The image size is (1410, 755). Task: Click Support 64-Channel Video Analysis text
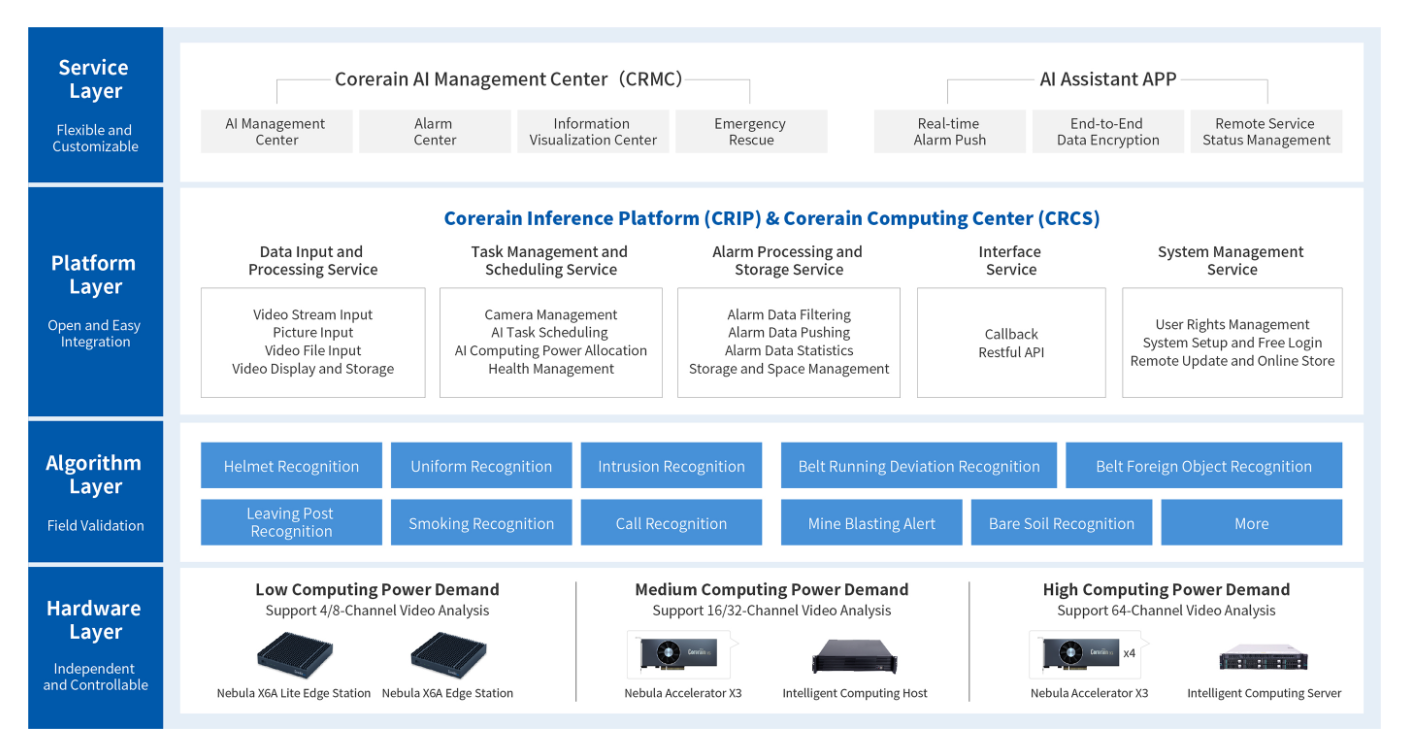pyautogui.click(x=1166, y=611)
